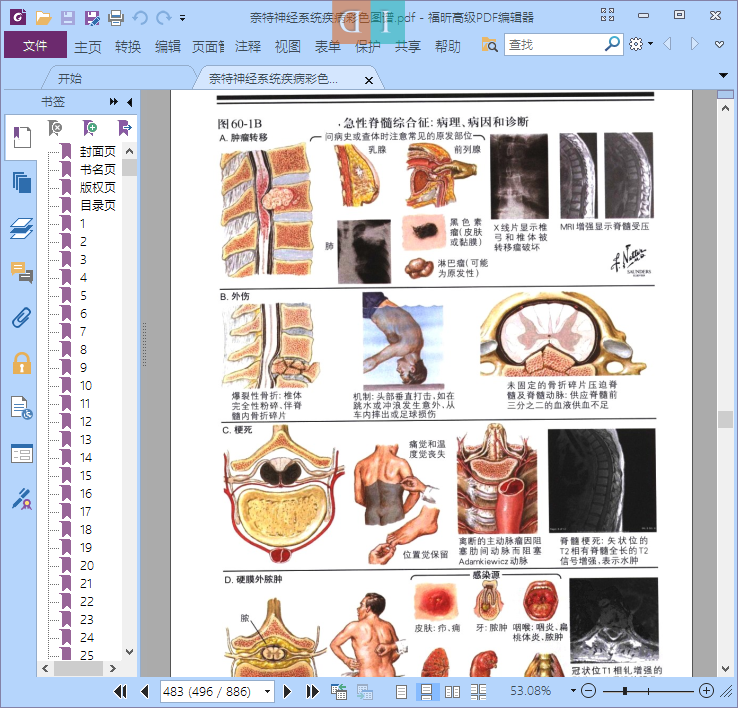Viewport: 738px width, 708px height.
Task: Click the bookmark panel scroll right arrow
Action: click(x=112, y=668)
